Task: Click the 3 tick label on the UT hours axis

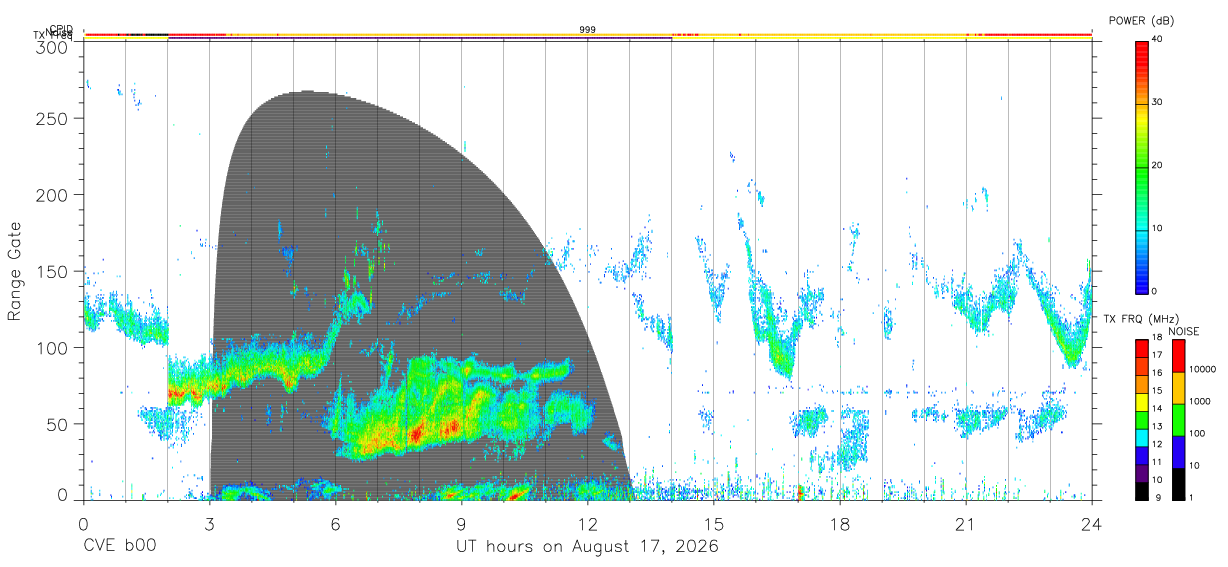Action: pos(209,523)
